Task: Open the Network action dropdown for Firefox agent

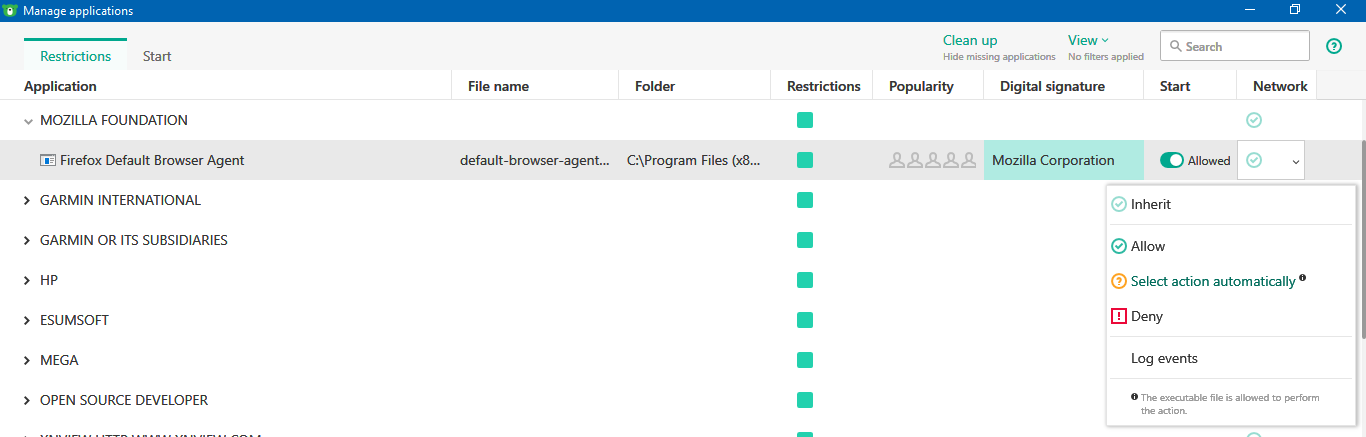Action: click(1271, 160)
